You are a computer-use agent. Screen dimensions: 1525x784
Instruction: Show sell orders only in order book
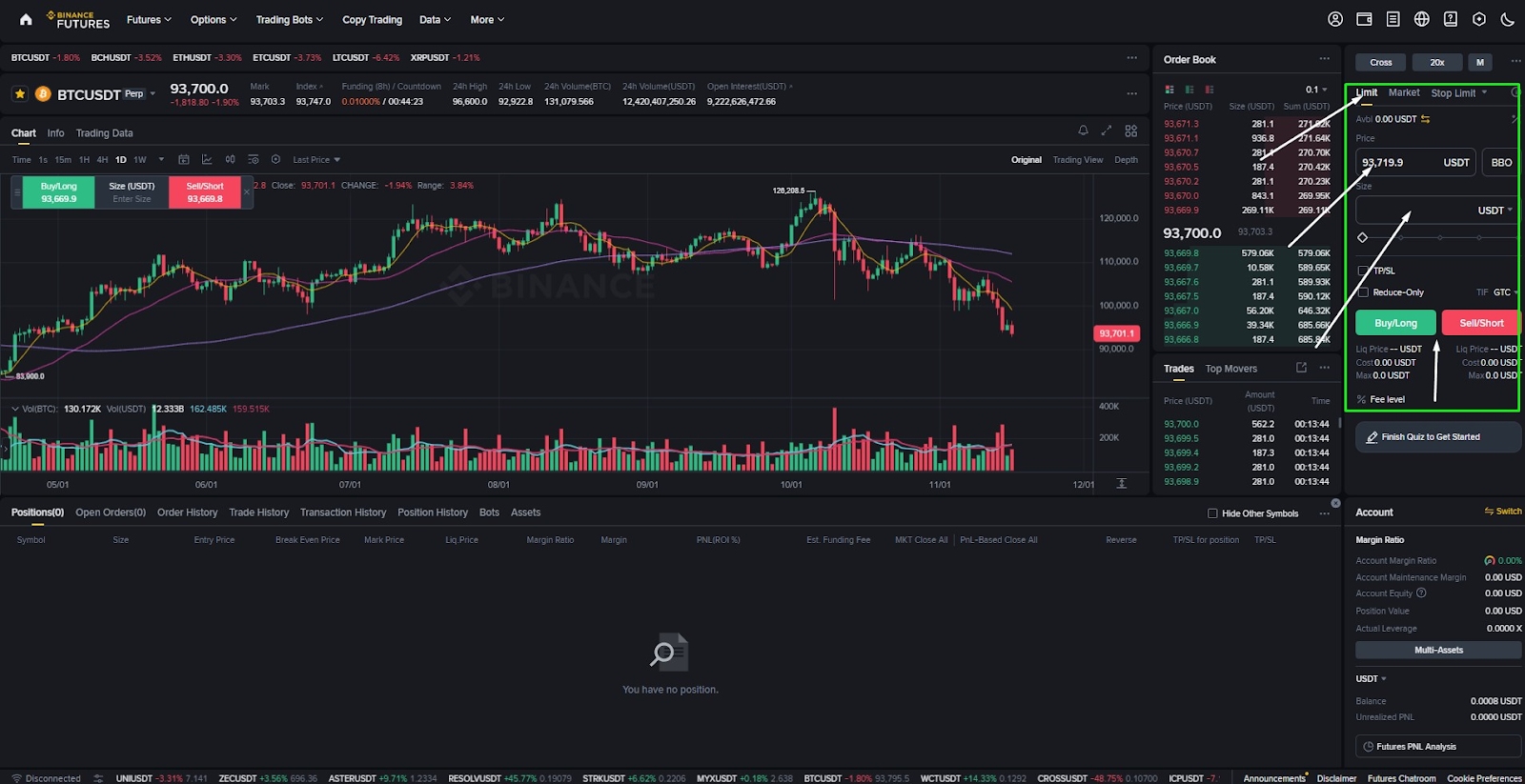click(x=1210, y=90)
